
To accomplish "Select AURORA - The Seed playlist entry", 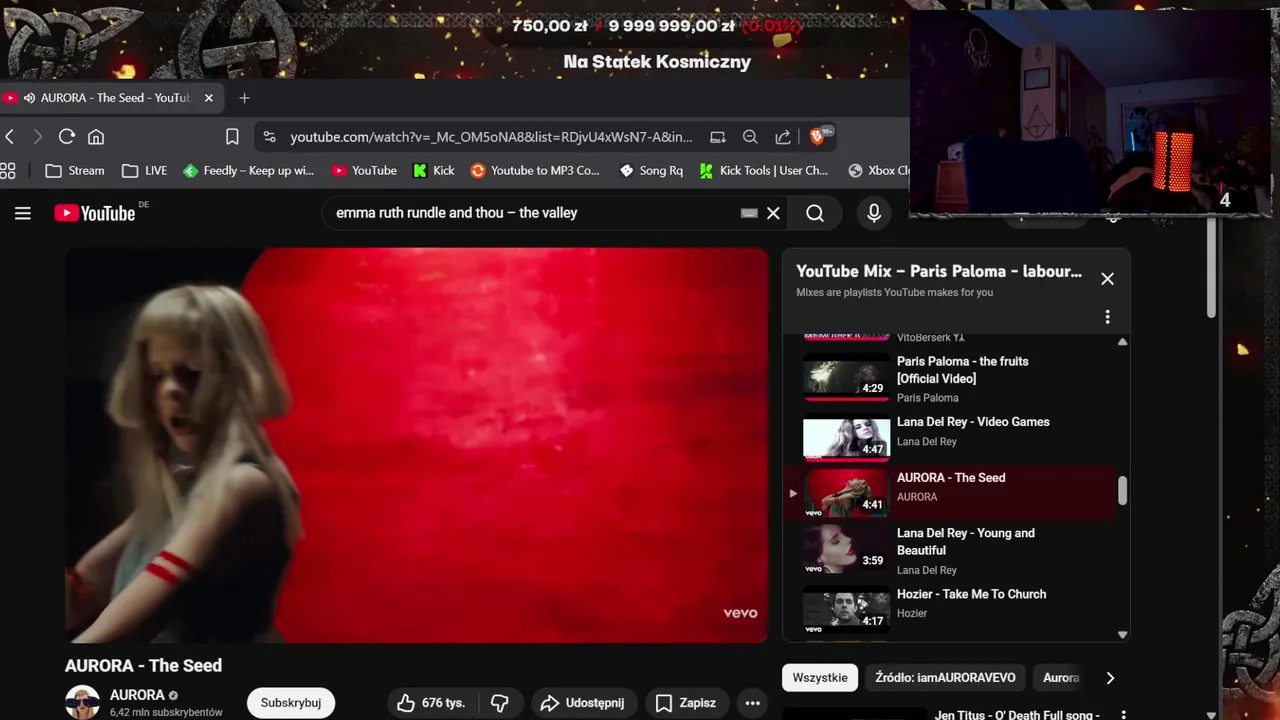I will point(950,492).
